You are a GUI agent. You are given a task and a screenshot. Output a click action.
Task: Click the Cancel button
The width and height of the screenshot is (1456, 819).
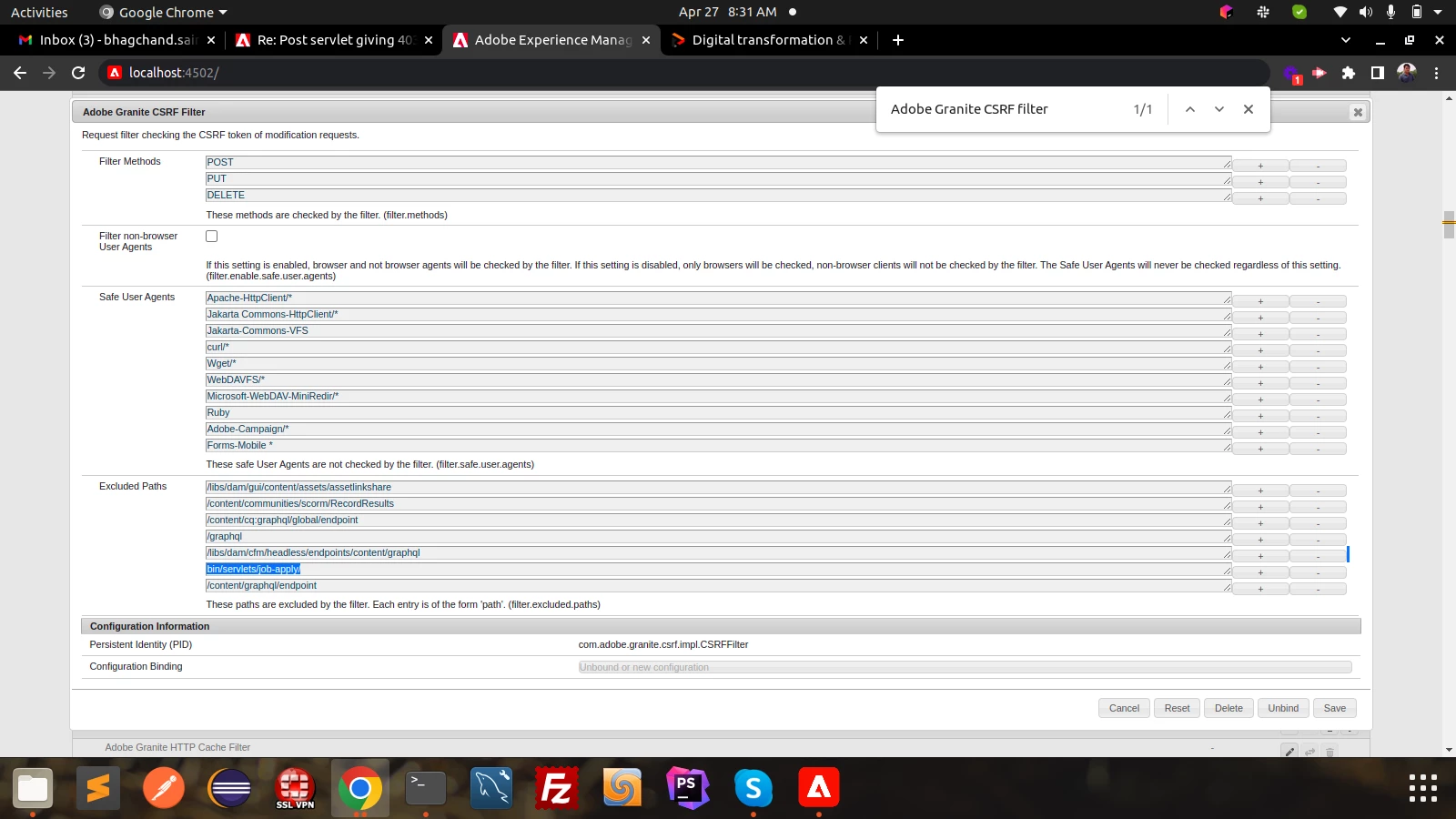[x=1124, y=708]
